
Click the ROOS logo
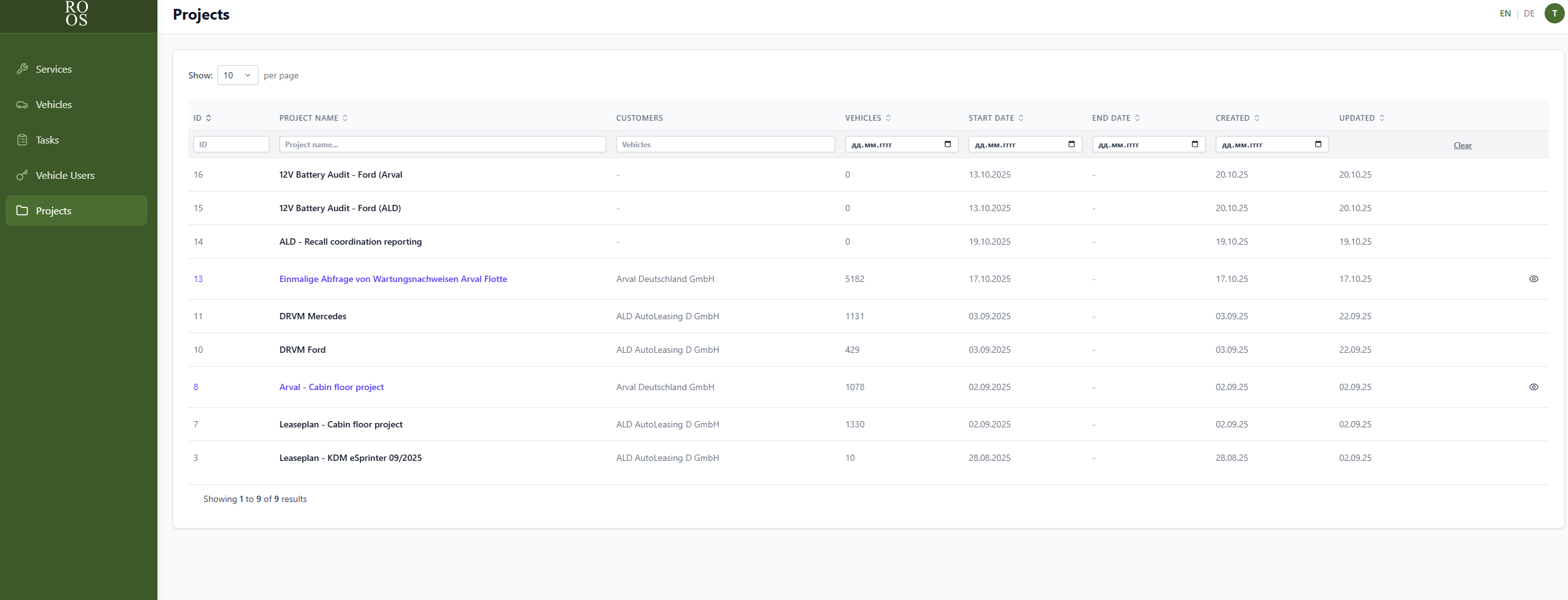[77, 13]
